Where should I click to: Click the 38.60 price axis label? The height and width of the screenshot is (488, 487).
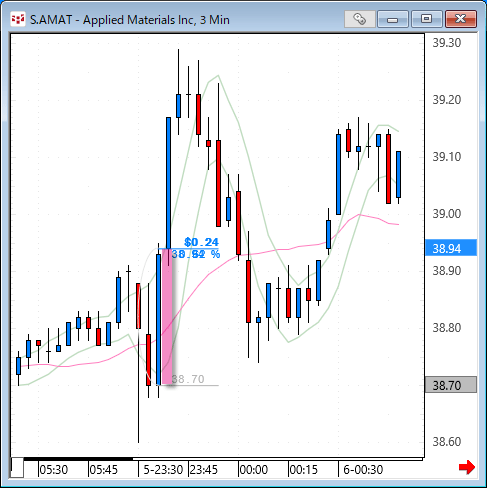coord(447,442)
